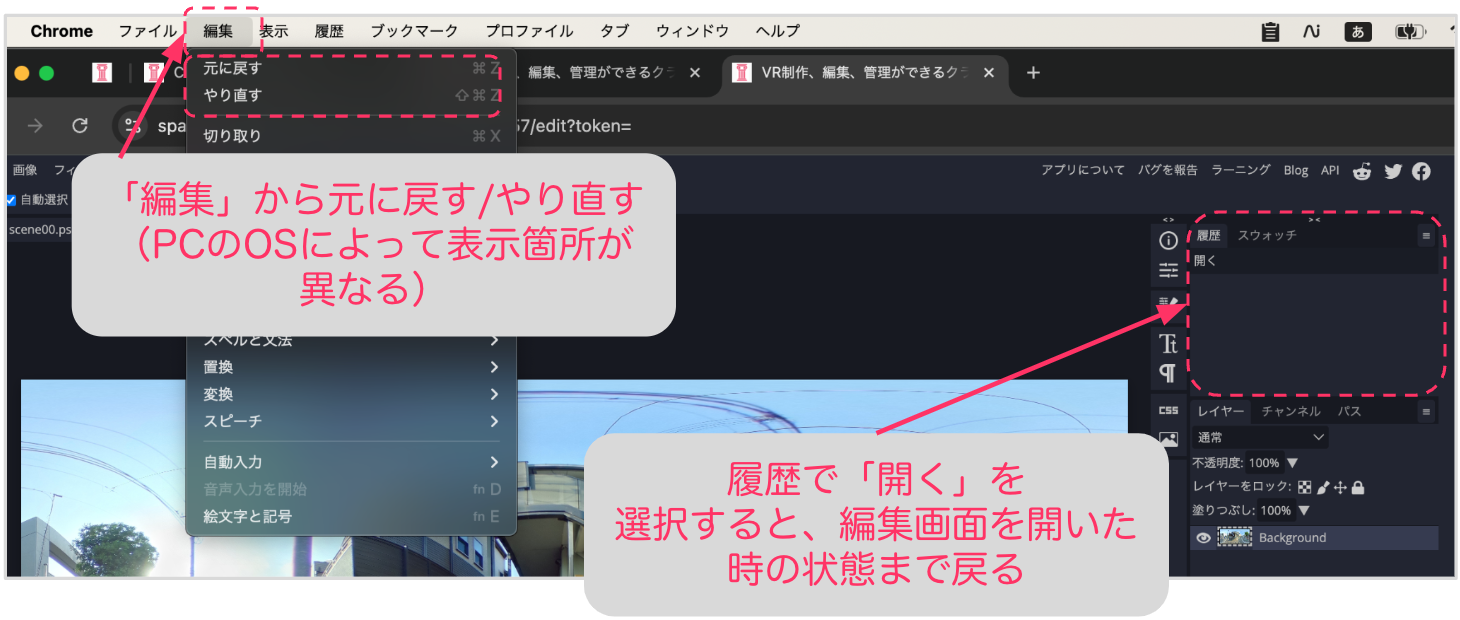Open a new browser tab
The image size is (1460, 620).
click(1034, 73)
